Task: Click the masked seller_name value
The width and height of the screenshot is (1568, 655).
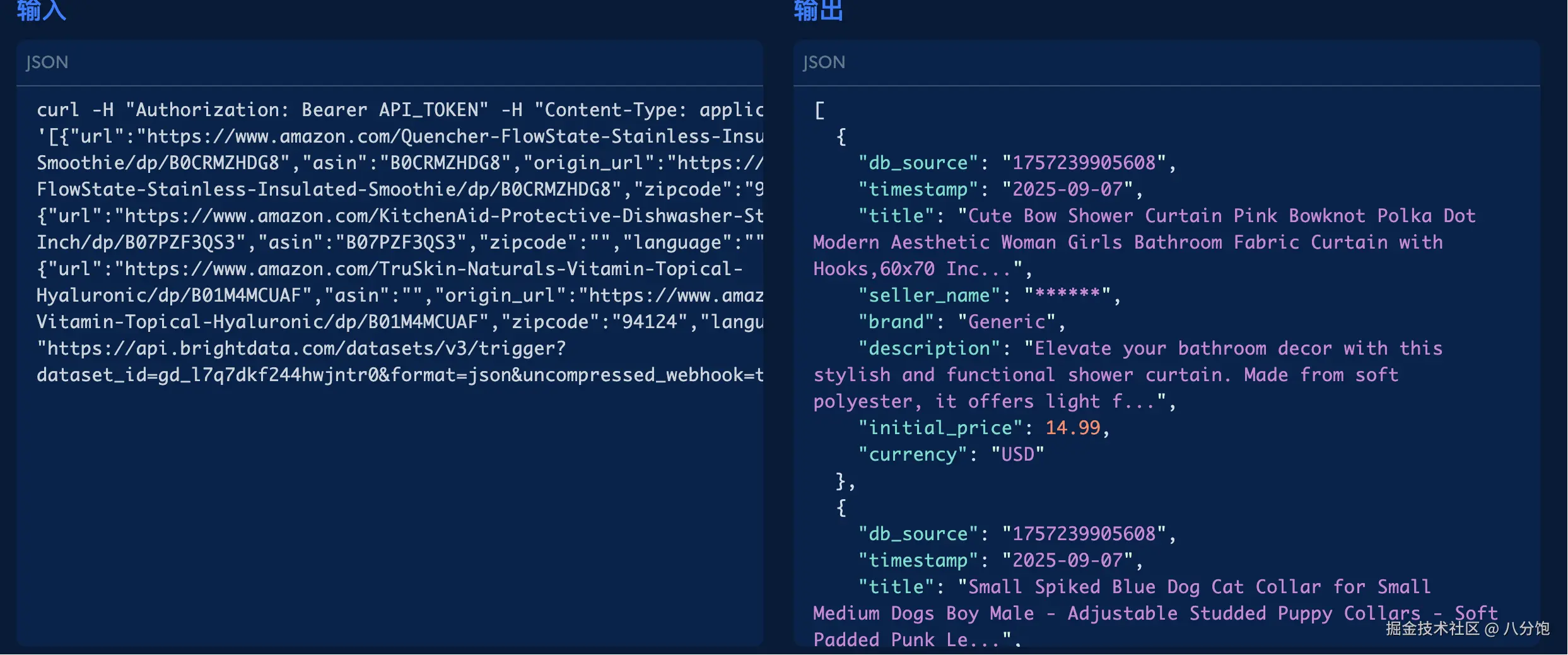Action: [x=1067, y=295]
